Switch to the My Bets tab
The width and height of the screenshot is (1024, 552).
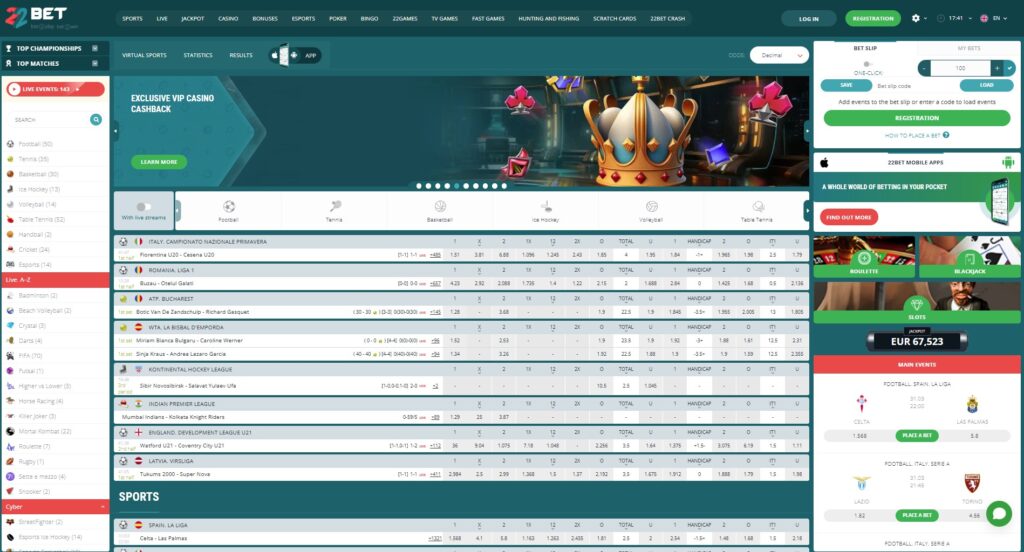click(x=968, y=48)
